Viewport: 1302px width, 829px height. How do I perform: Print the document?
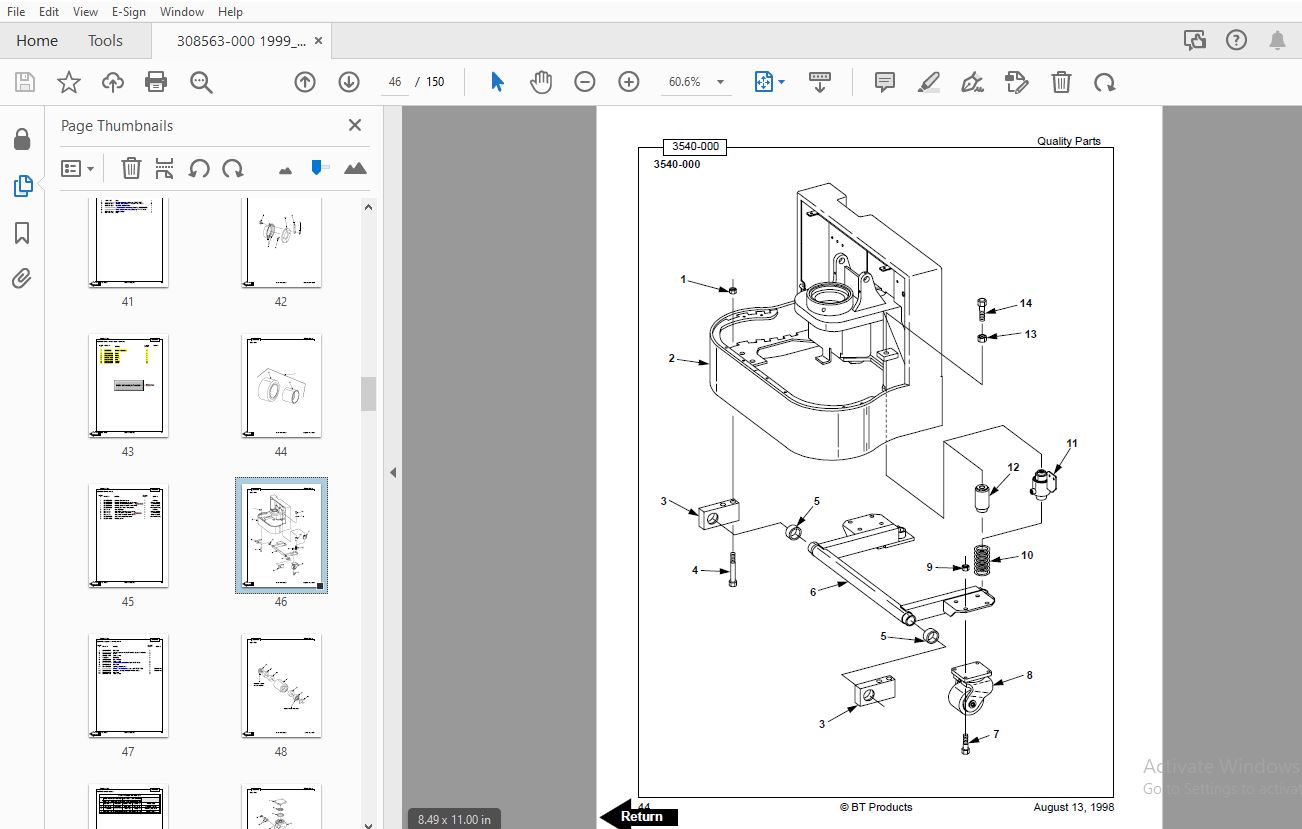156,82
